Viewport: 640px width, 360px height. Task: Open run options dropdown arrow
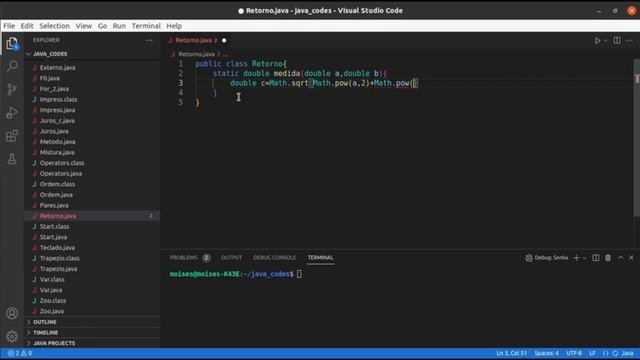point(606,40)
